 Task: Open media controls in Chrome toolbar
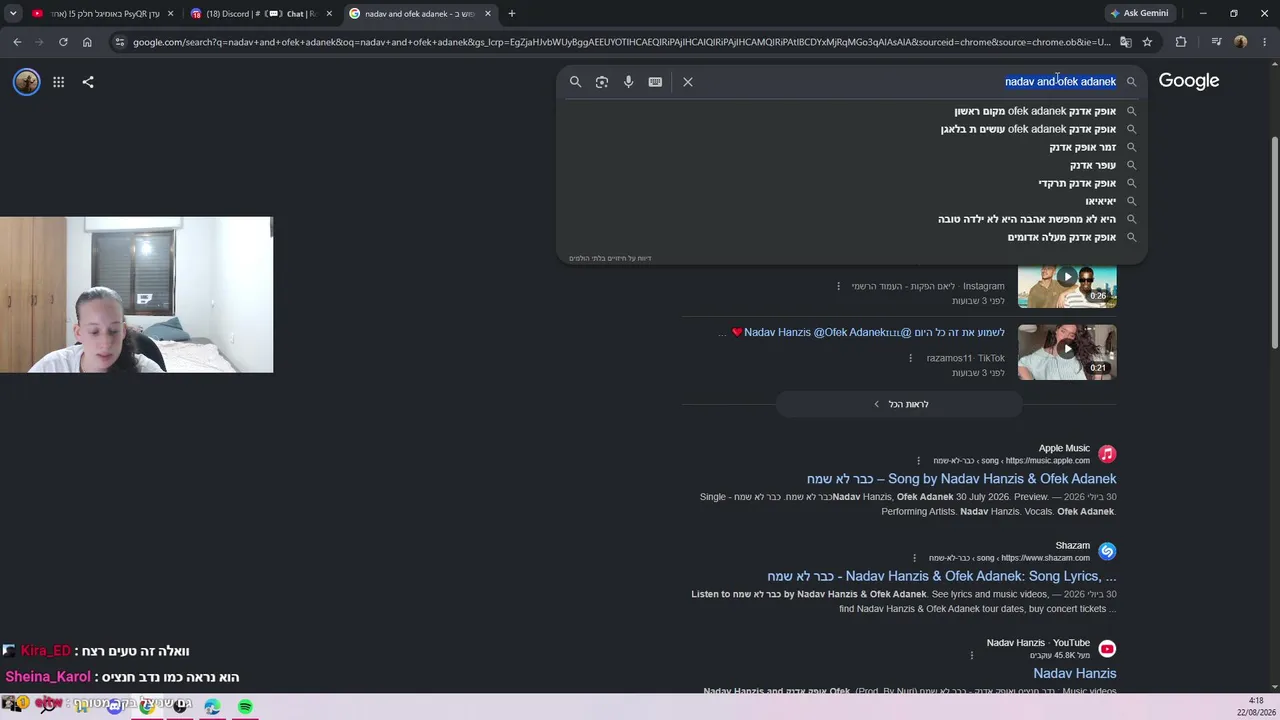[x=1216, y=42]
